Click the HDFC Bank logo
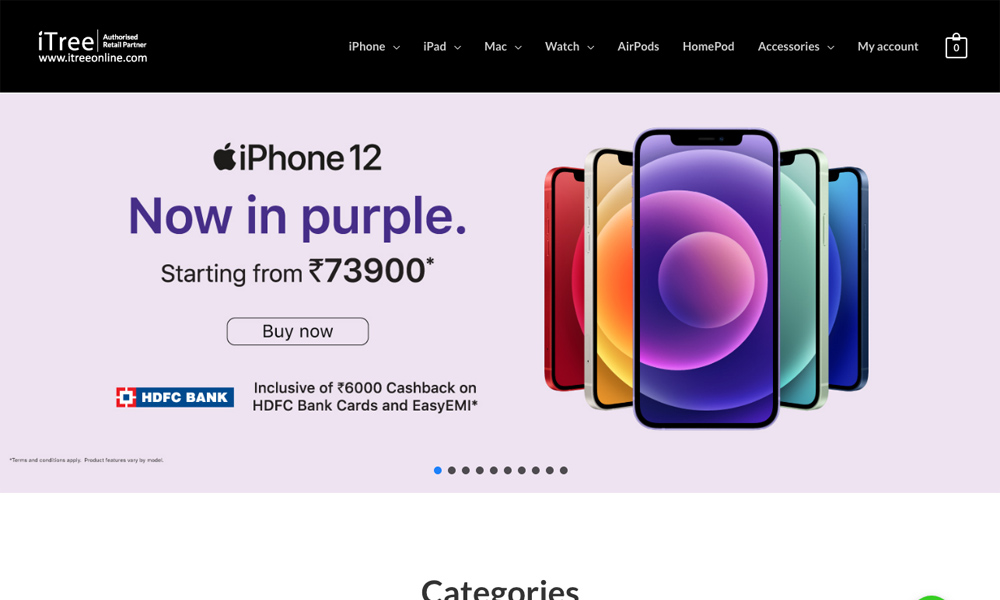This screenshot has width=1000, height=600. (175, 397)
